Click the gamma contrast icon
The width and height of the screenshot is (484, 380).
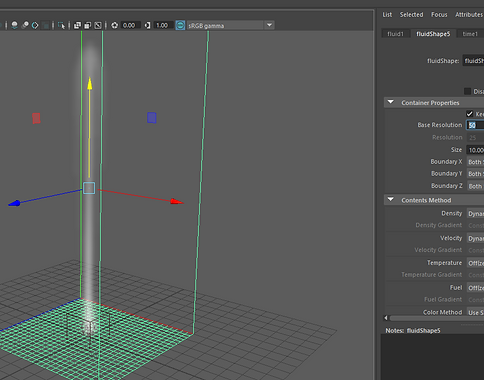click(147, 25)
